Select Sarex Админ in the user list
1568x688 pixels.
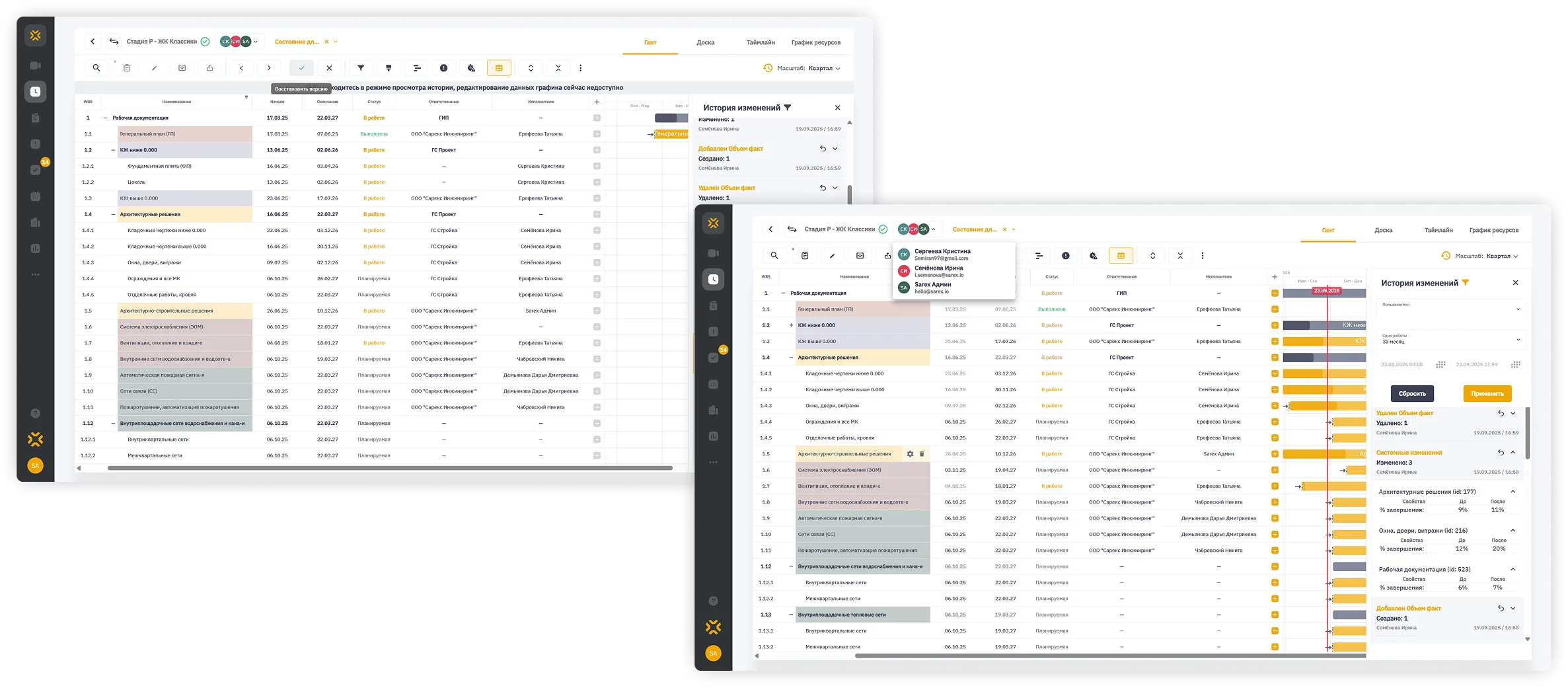[932, 287]
